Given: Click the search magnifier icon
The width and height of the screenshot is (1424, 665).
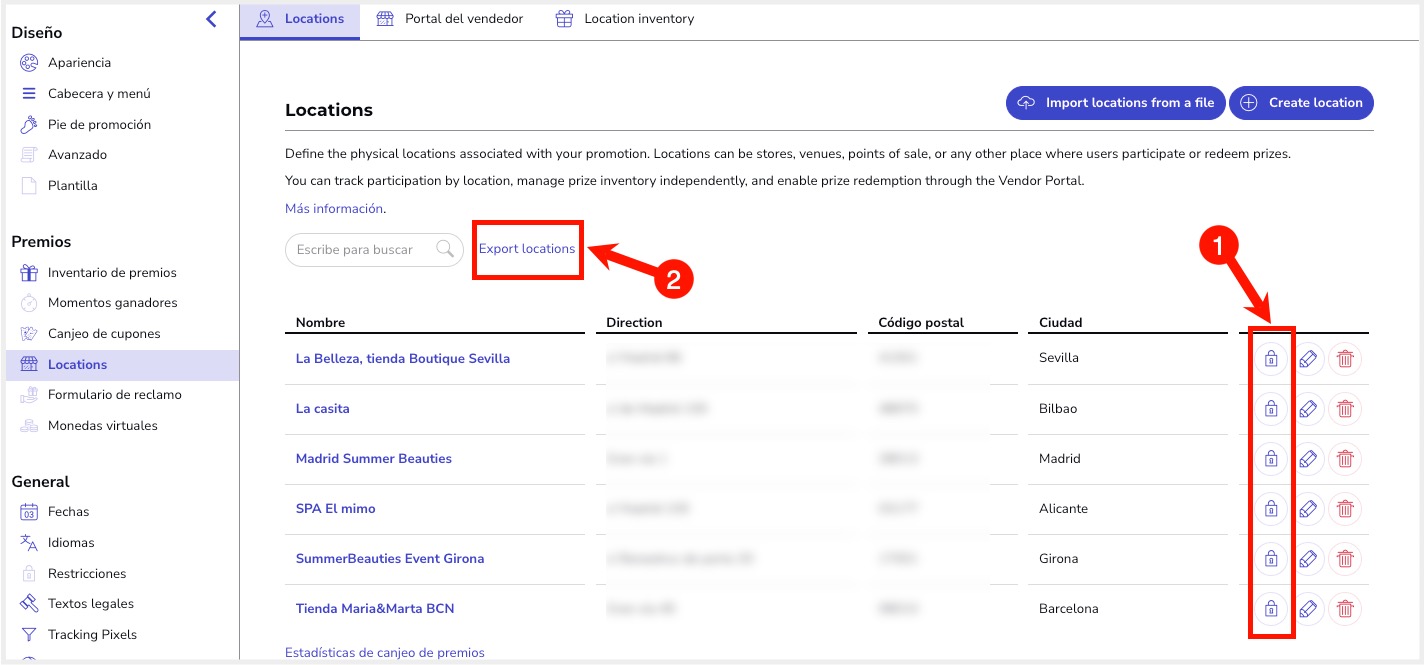Looking at the screenshot, I should [x=445, y=249].
